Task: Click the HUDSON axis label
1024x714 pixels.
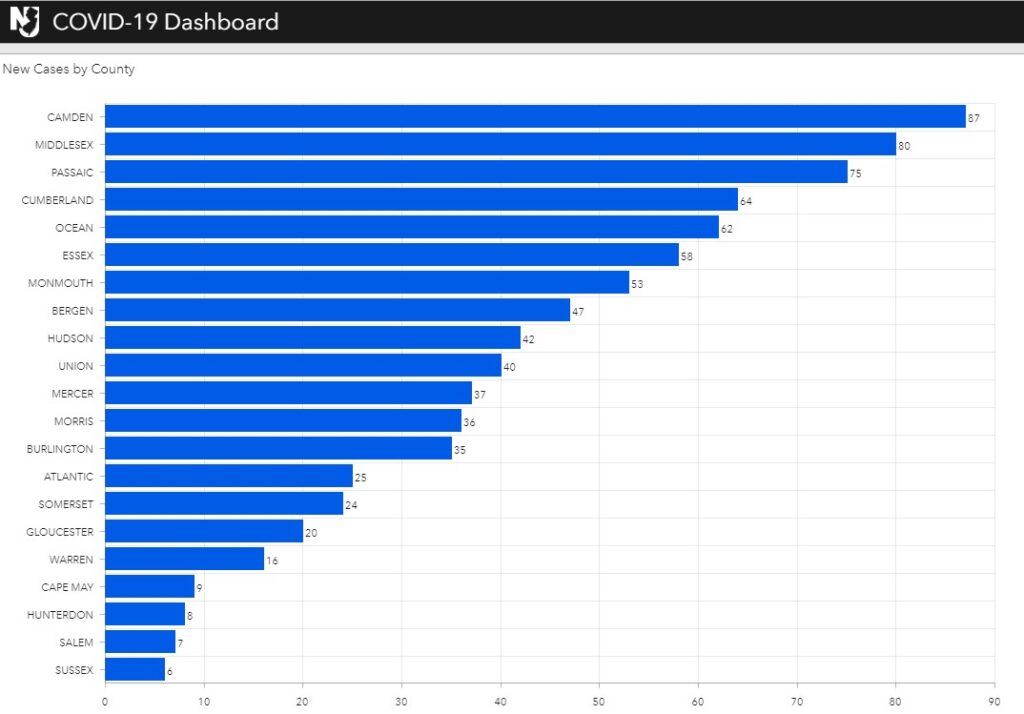Action: pos(71,338)
